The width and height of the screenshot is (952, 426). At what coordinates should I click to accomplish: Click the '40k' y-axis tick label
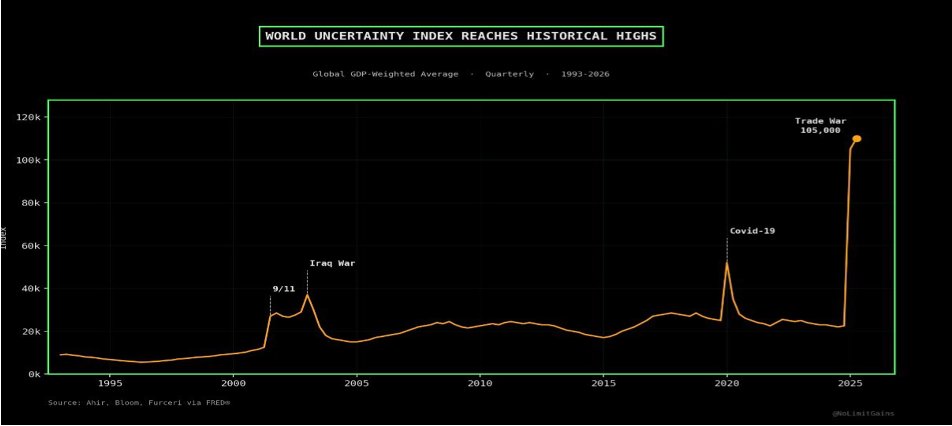[x=30, y=289]
